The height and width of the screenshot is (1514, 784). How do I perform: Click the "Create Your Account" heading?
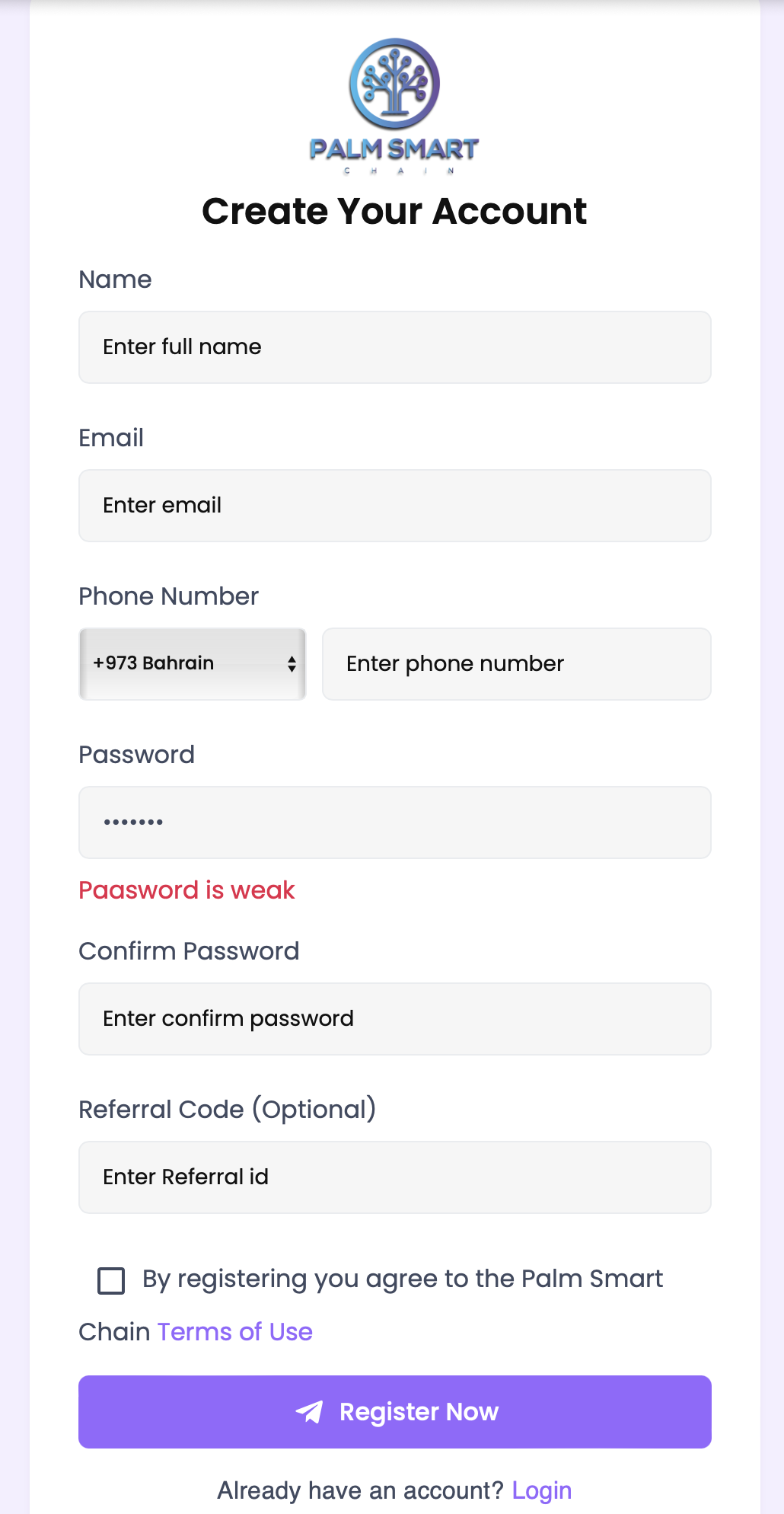[394, 211]
